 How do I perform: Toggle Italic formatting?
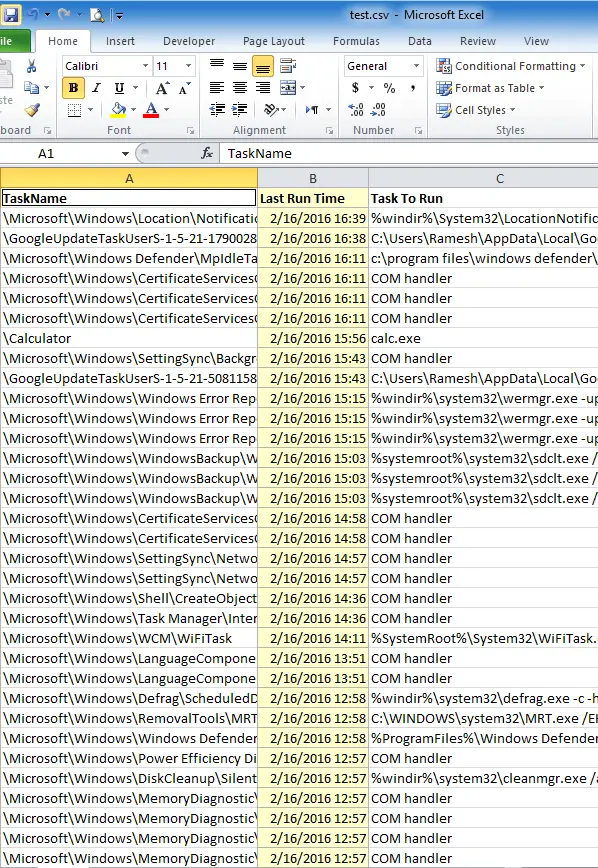[96, 88]
